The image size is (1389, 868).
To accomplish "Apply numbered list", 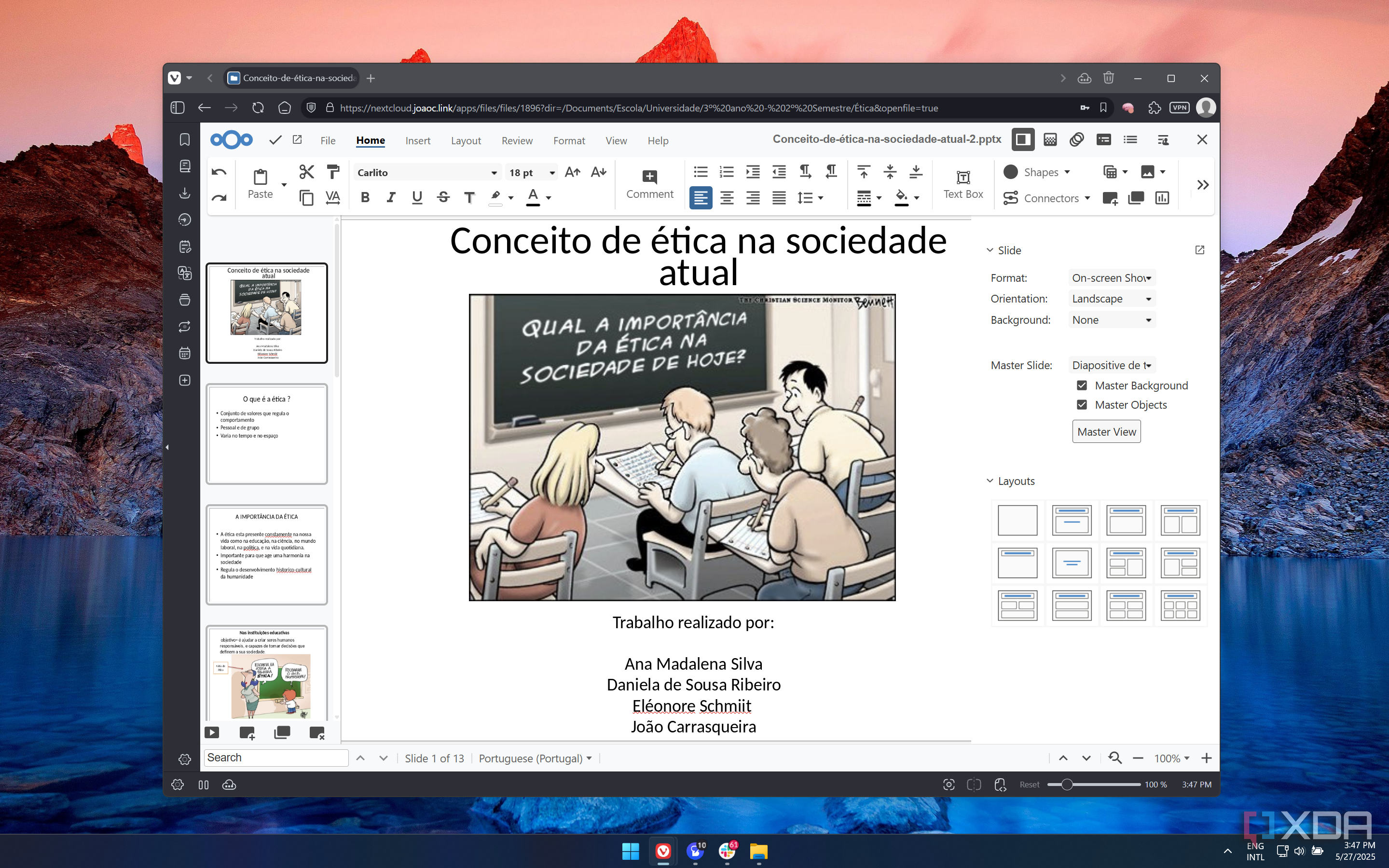I will (727, 172).
